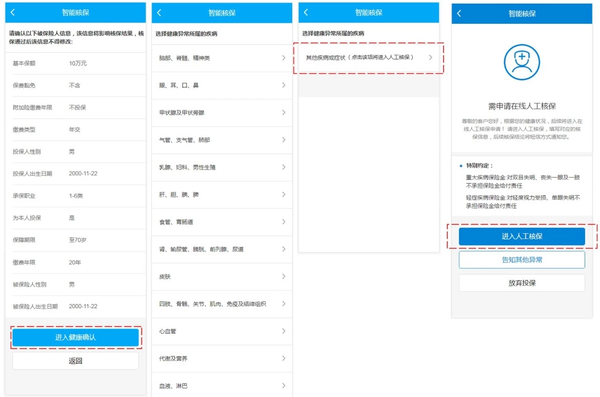Click the 20年 payment term value

coord(75,262)
